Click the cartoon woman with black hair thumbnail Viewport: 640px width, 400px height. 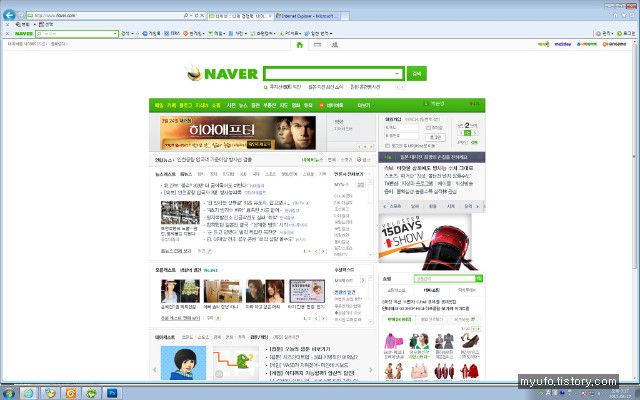click(183, 363)
